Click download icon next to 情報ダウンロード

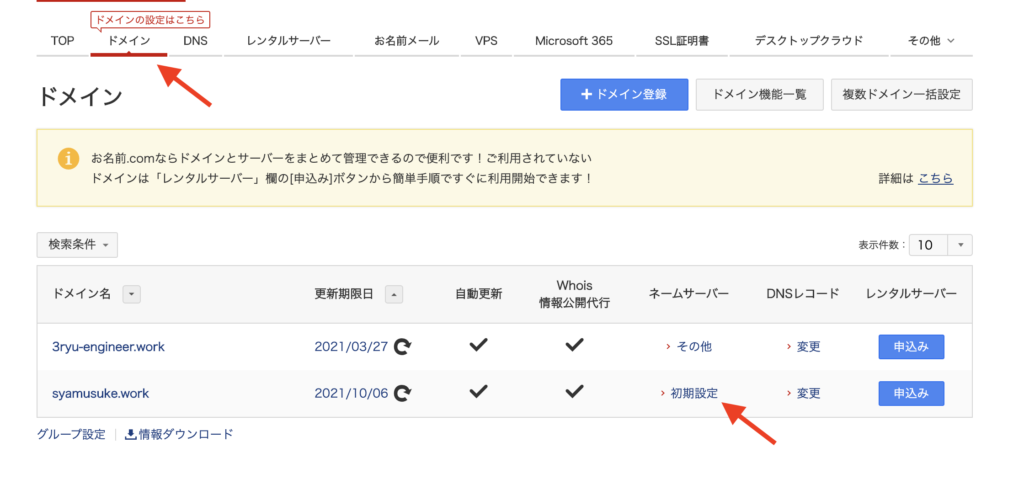131,434
